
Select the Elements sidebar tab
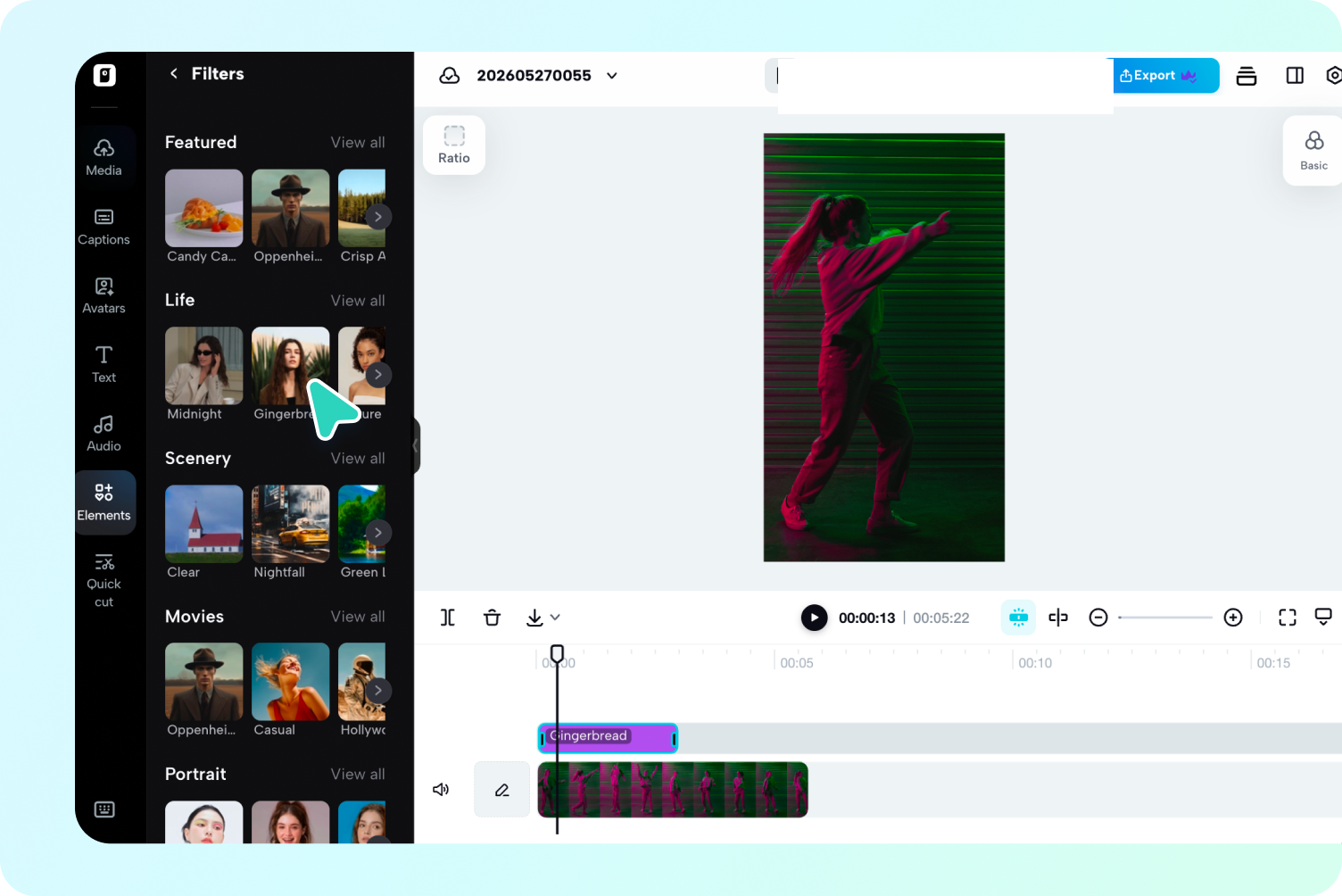point(104,502)
